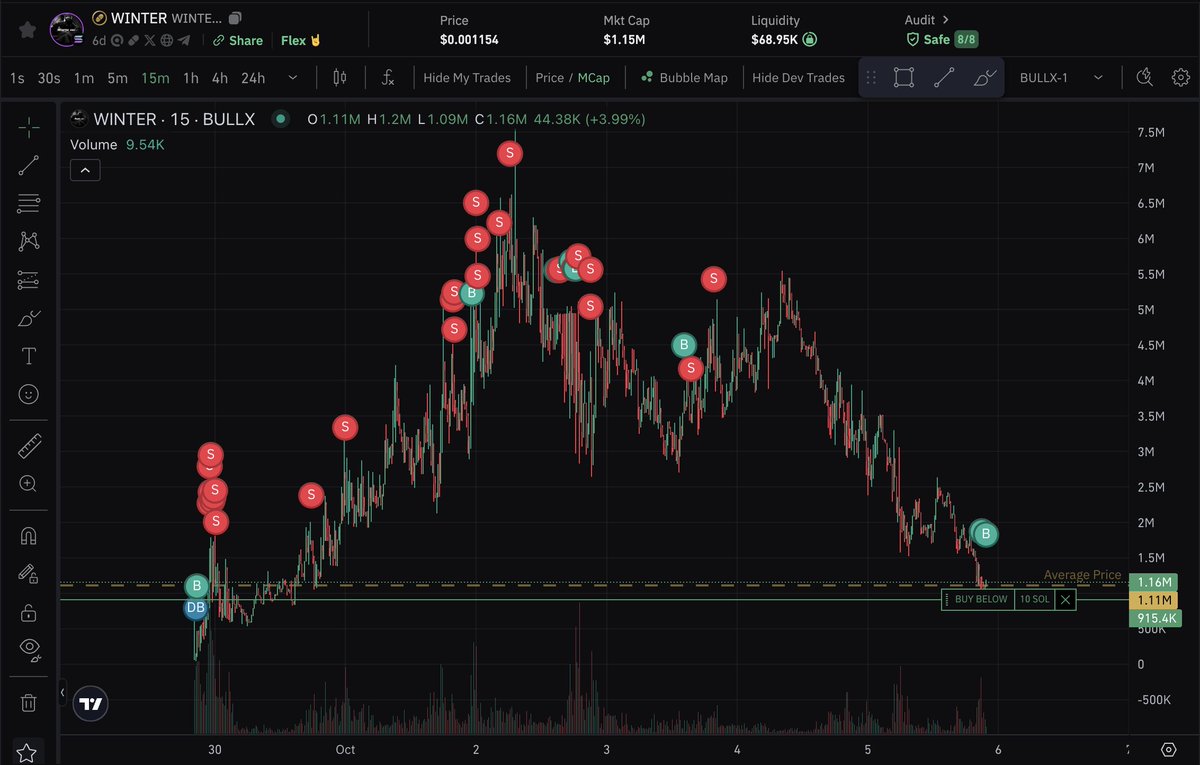This screenshot has height=765, width=1200.
Task: Activate the zoom in tool
Action: (x=29, y=484)
